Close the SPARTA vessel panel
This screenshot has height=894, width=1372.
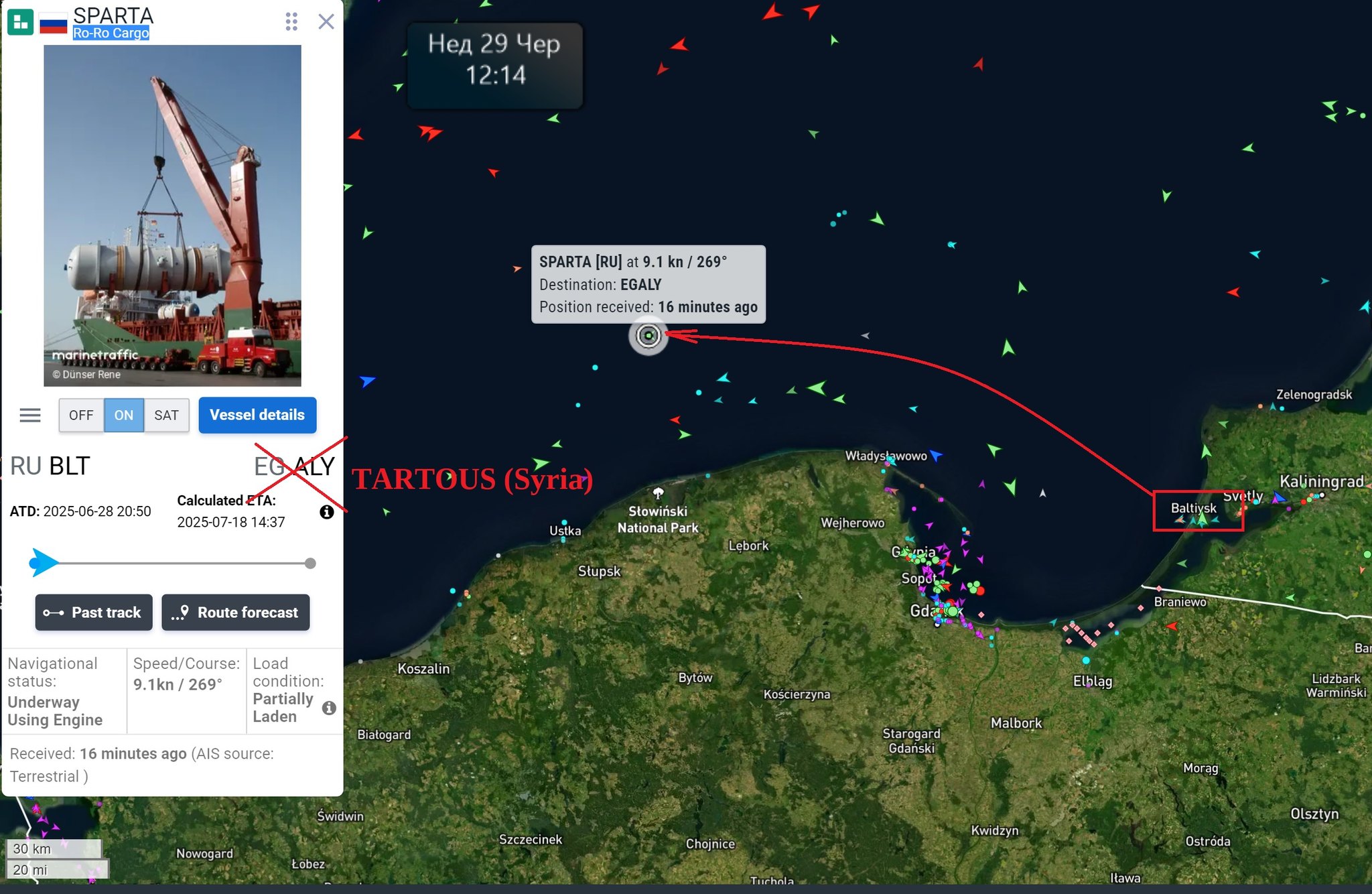coord(326,21)
